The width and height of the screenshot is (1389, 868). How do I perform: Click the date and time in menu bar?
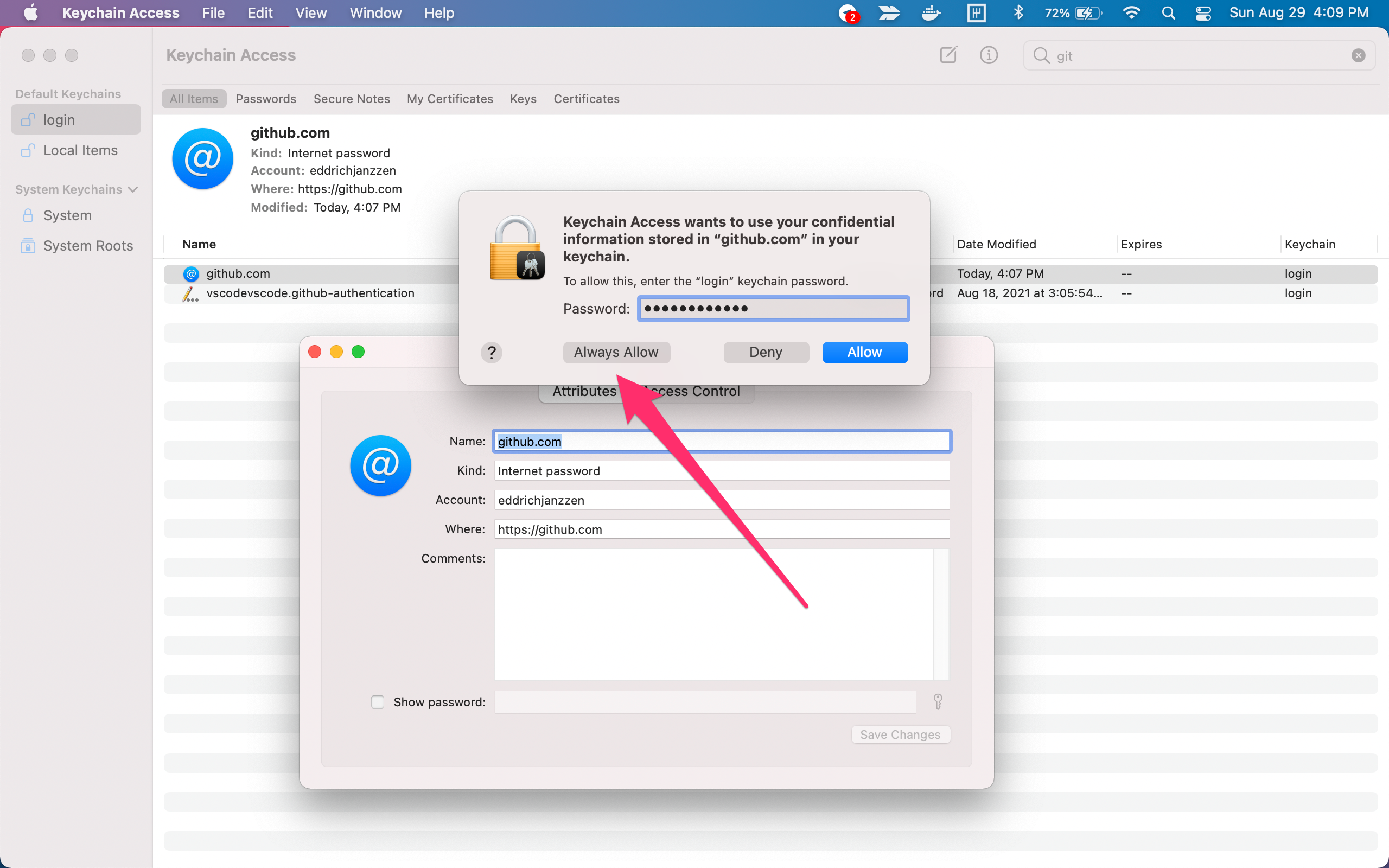pyautogui.click(x=1299, y=12)
